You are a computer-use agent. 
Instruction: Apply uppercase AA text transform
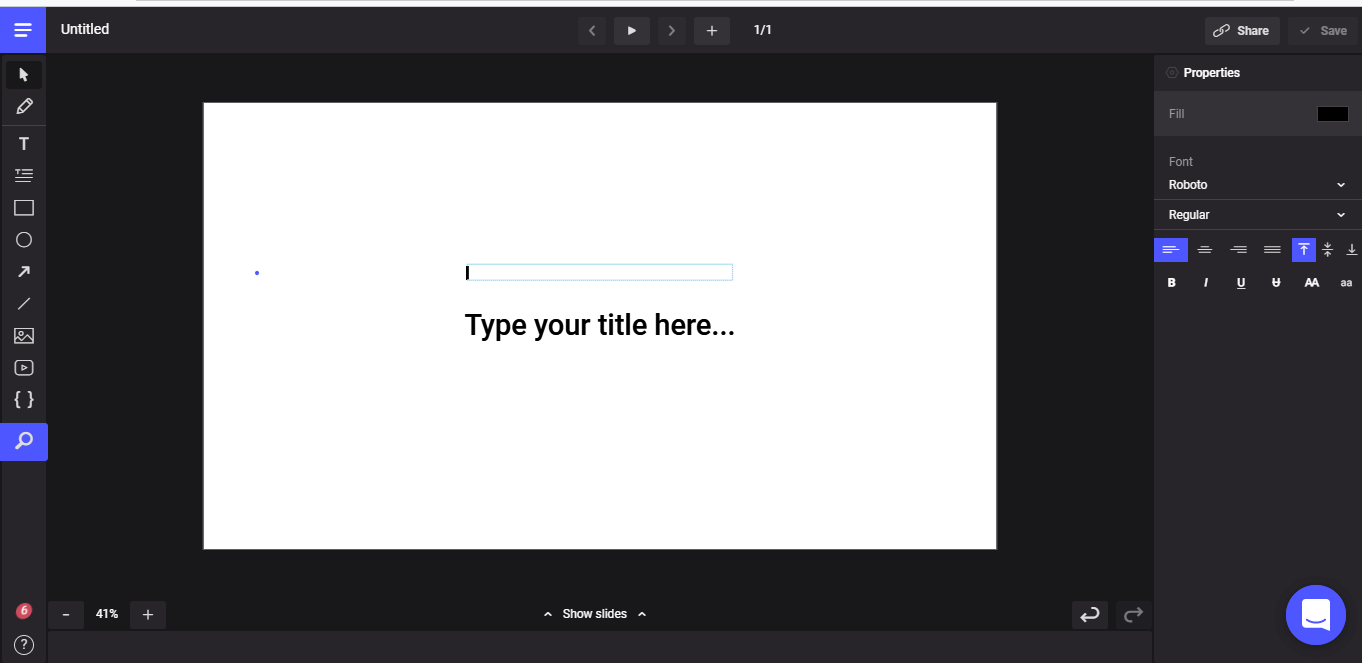tap(1312, 283)
